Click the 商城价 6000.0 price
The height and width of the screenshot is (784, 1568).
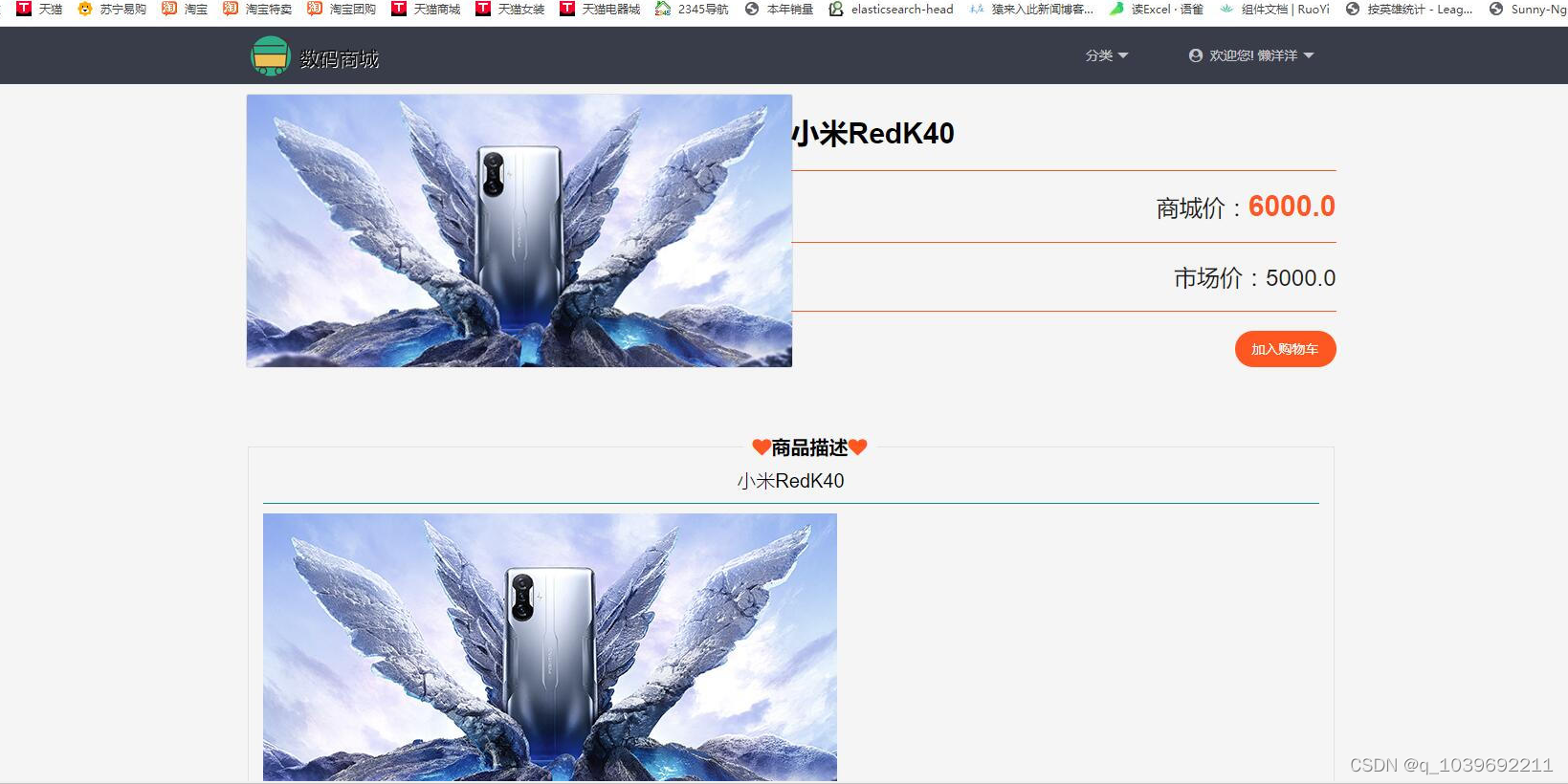[x=1246, y=207]
